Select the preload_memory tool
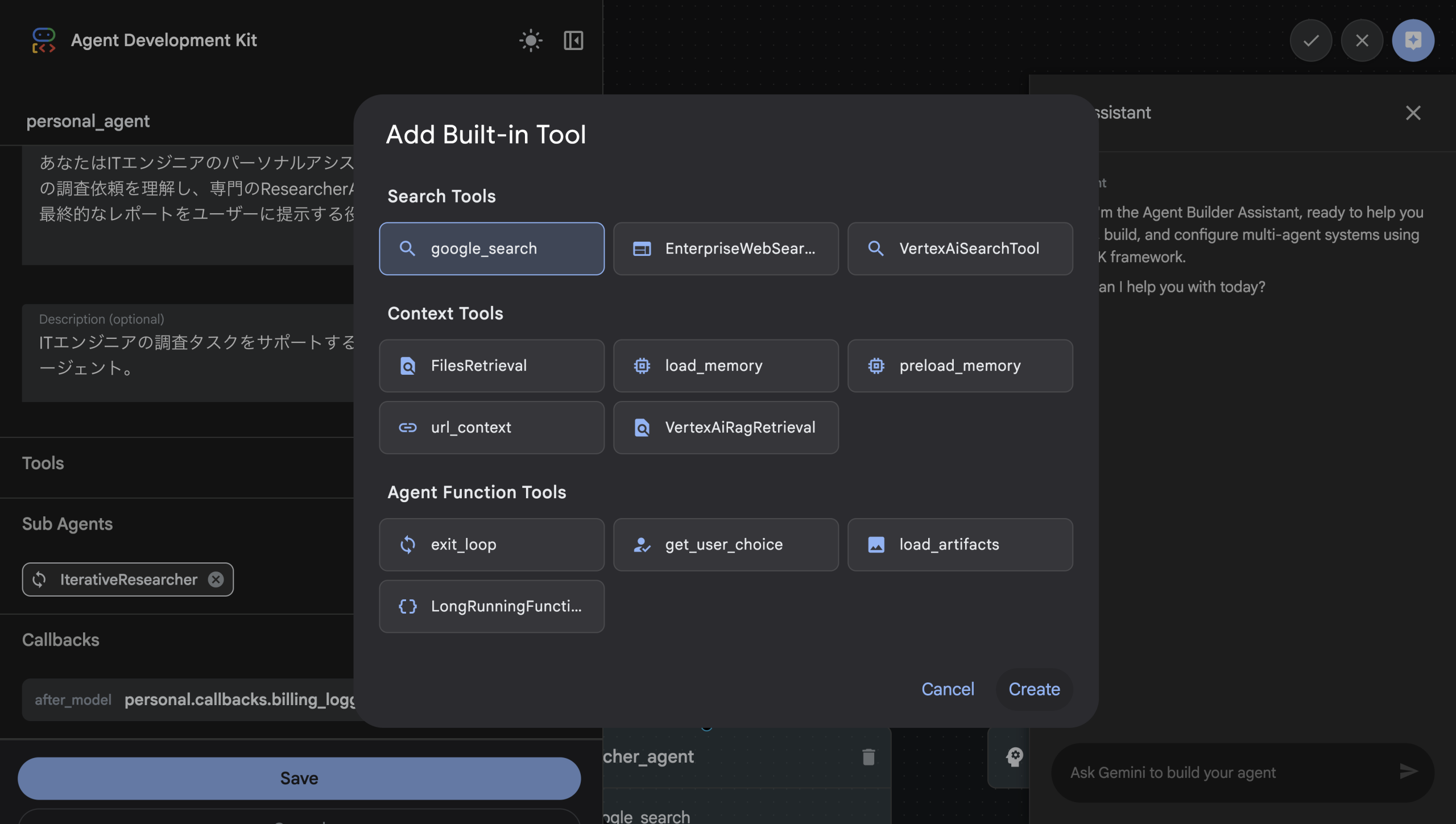The image size is (1456, 824). 959,366
